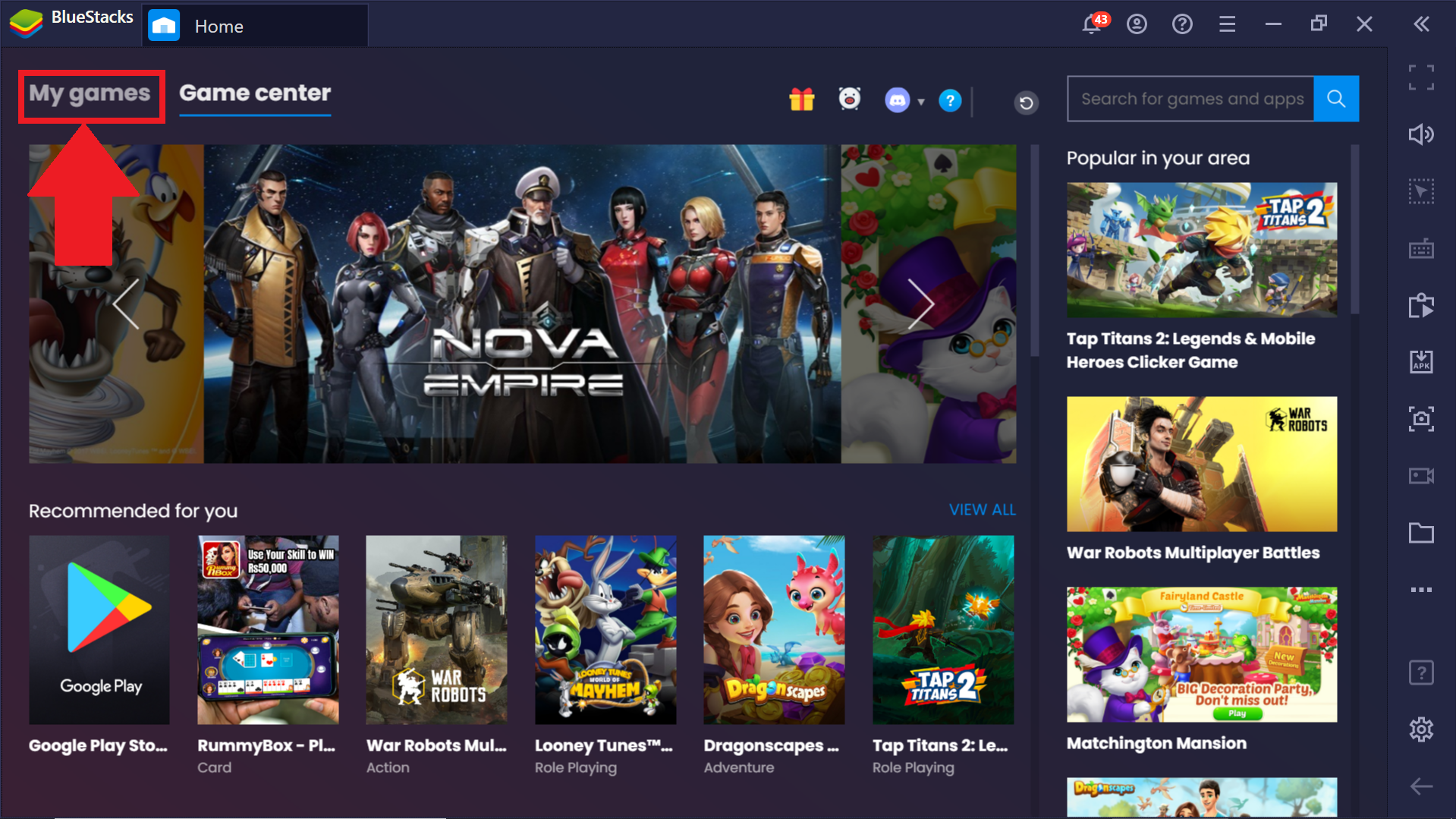Open War Robots recommended game tile

[436, 630]
